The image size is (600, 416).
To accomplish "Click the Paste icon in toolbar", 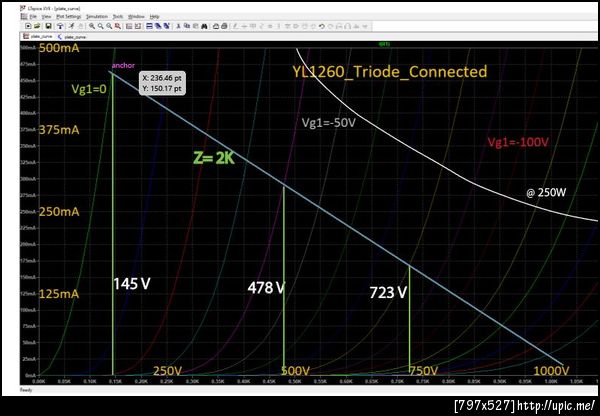I will (196, 26).
